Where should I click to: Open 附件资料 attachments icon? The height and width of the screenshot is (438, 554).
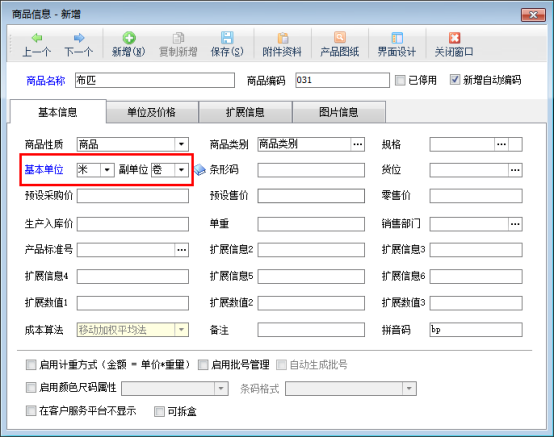pyautogui.click(x=282, y=38)
